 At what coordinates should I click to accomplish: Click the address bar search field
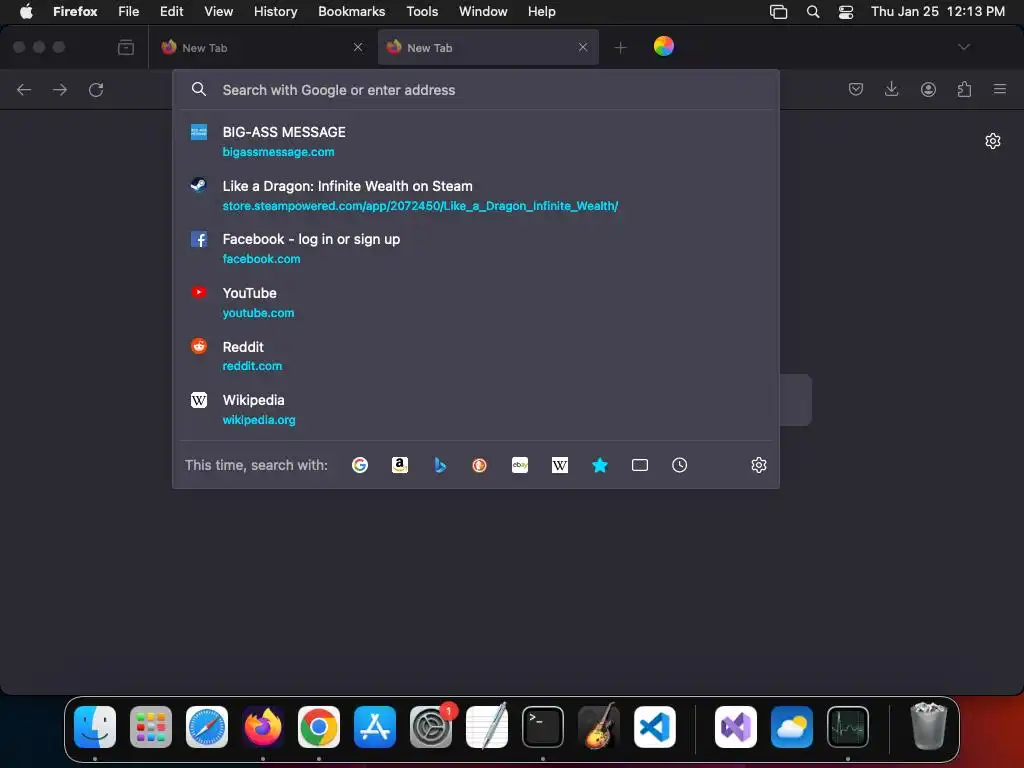pos(476,90)
